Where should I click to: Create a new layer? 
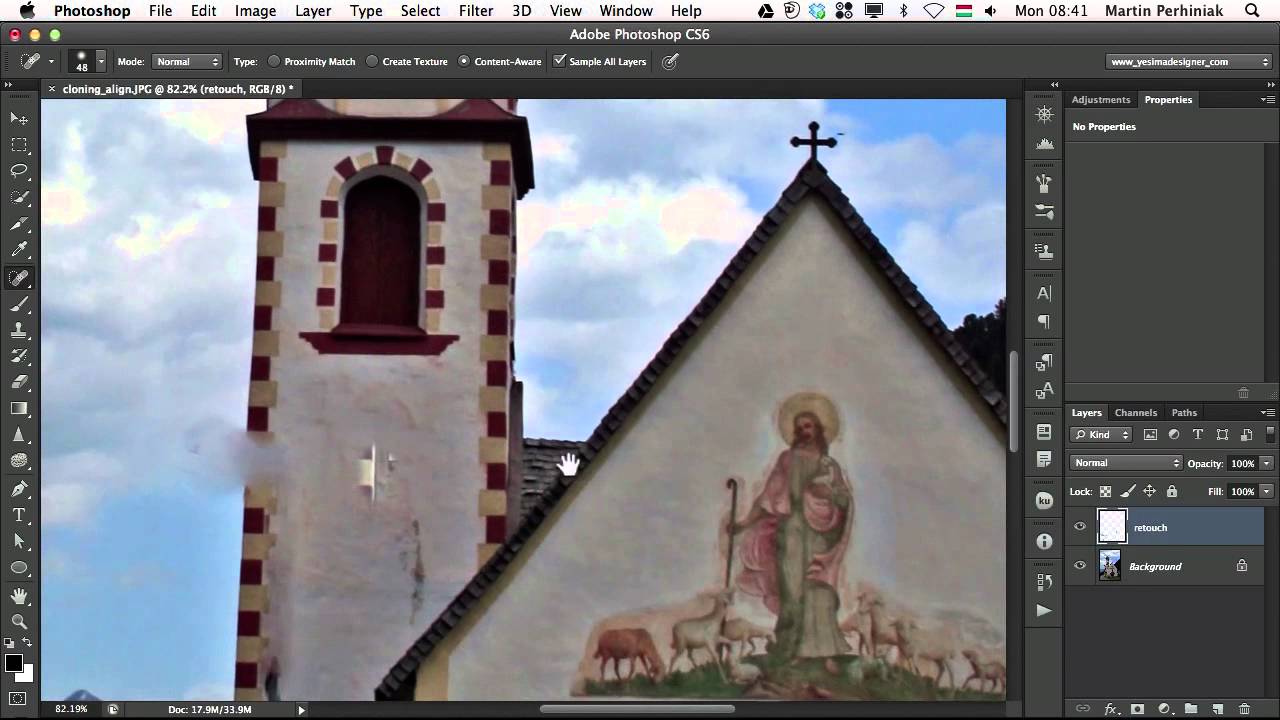coord(1217,709)
